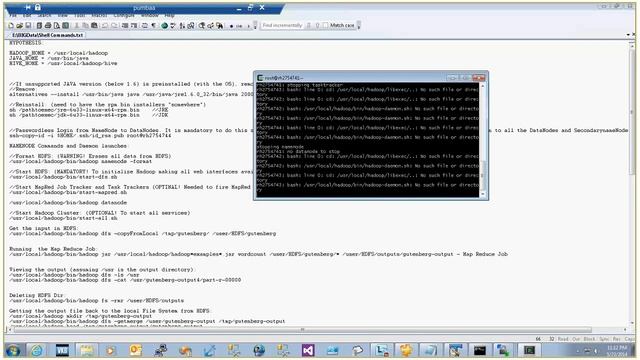Open the Help menu
The width and height of the screenshot is (640, 360).
170,16
